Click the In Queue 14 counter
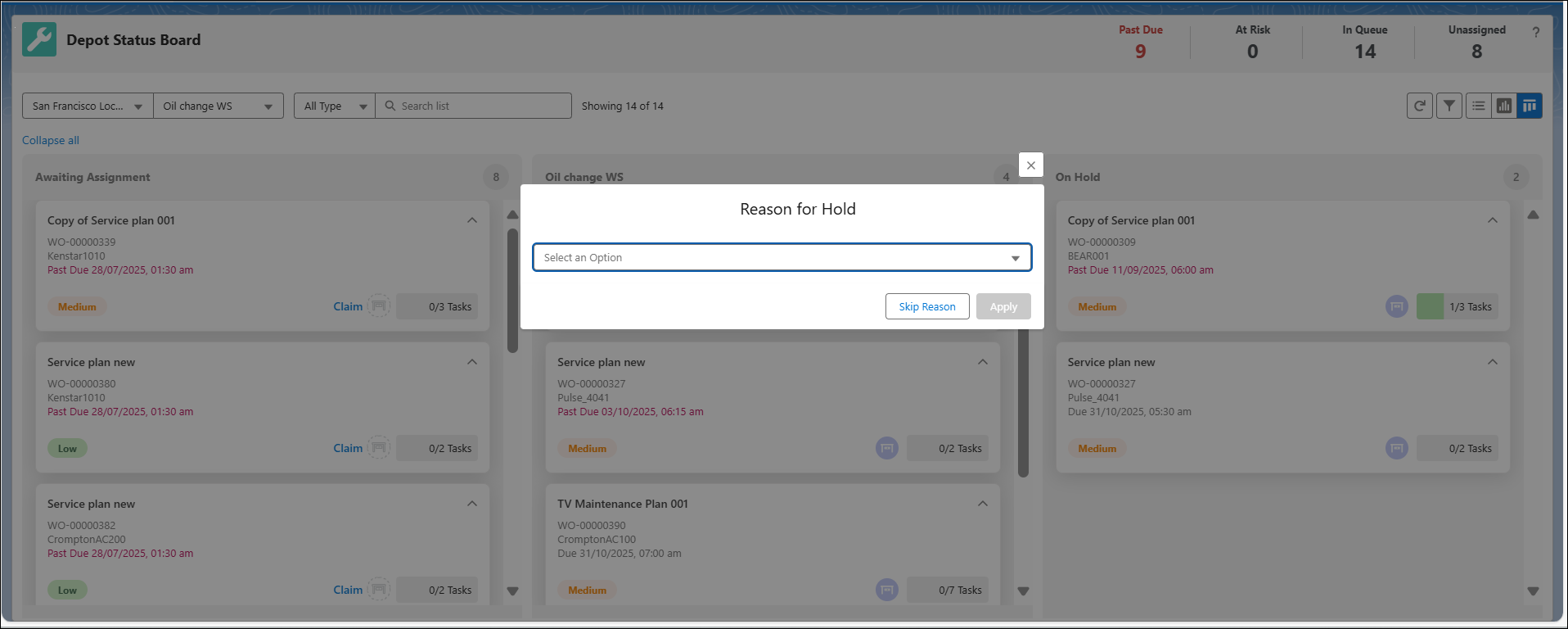1568x629 pixels. click(x=1365, y=42)
